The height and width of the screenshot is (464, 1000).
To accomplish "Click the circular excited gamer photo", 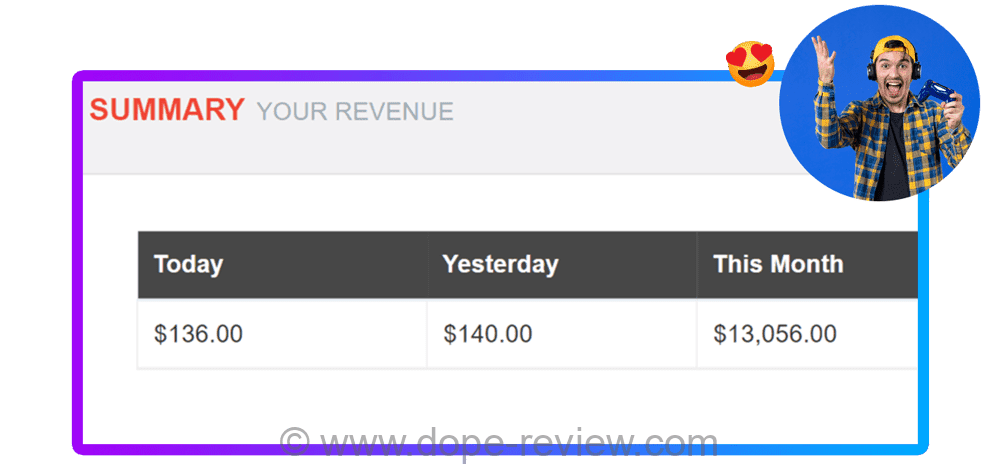I will (x=879, y=102).
